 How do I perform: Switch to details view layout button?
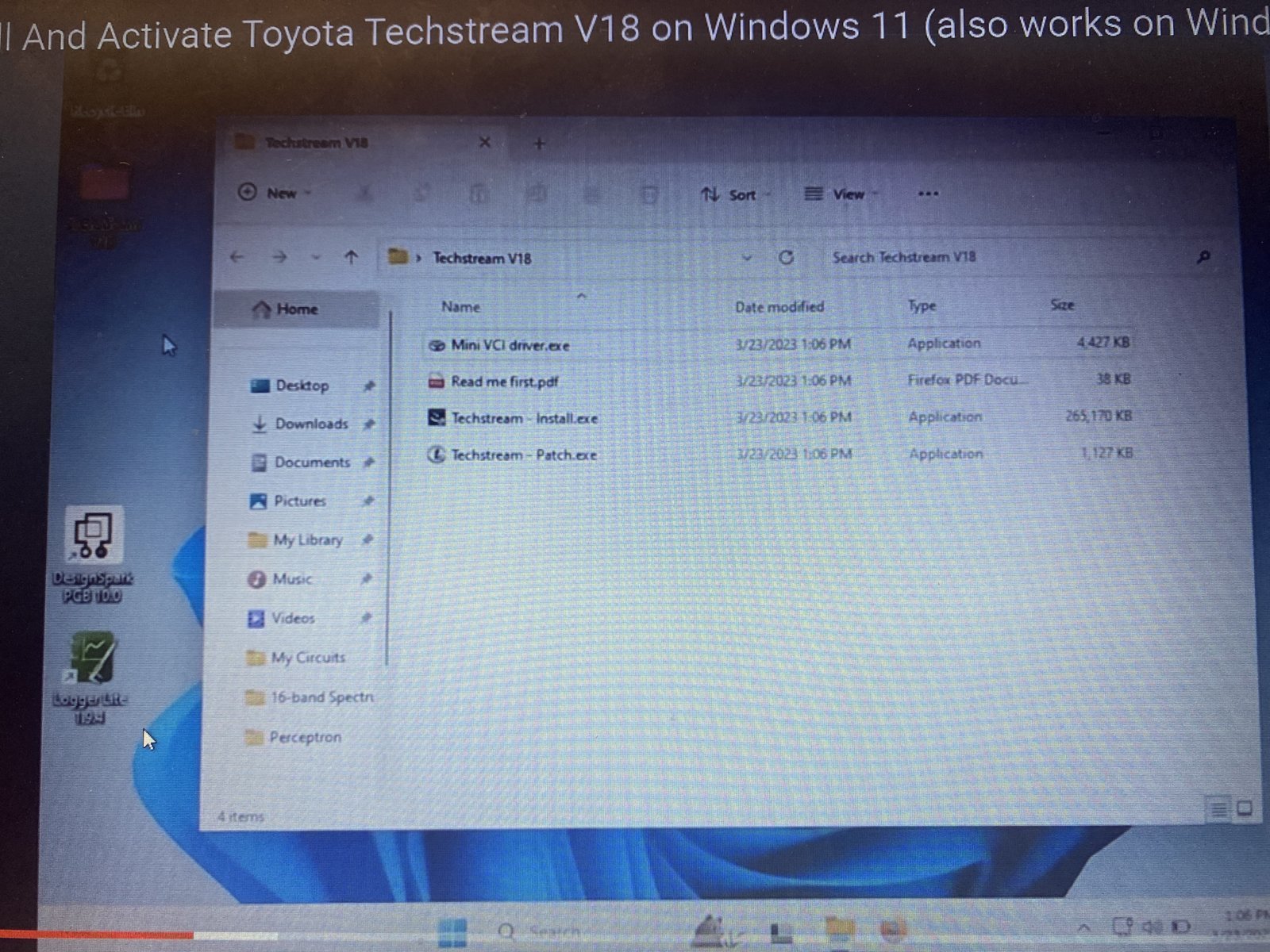coord(1218,809)
